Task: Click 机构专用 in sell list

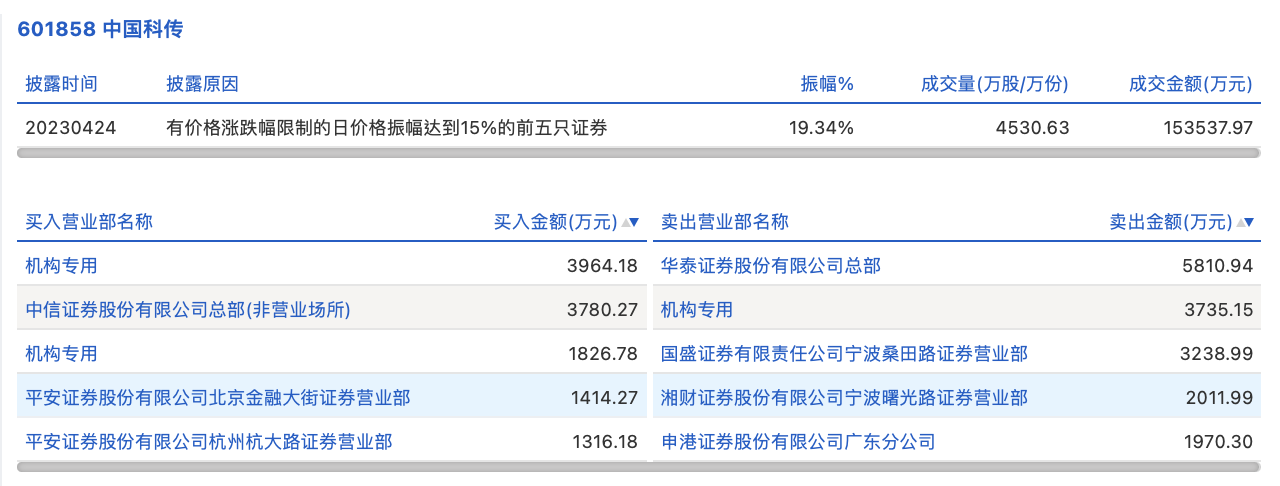Action: pos(697,310)
